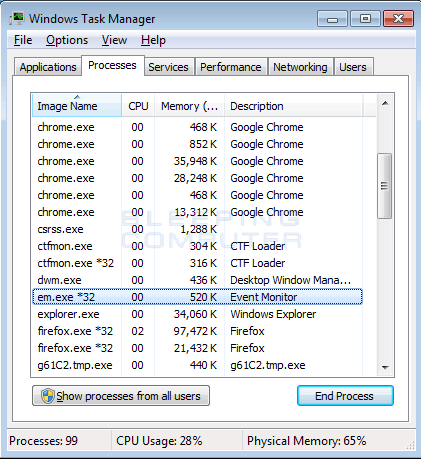Click the Desktop Window Mana... description

[290, 280]
